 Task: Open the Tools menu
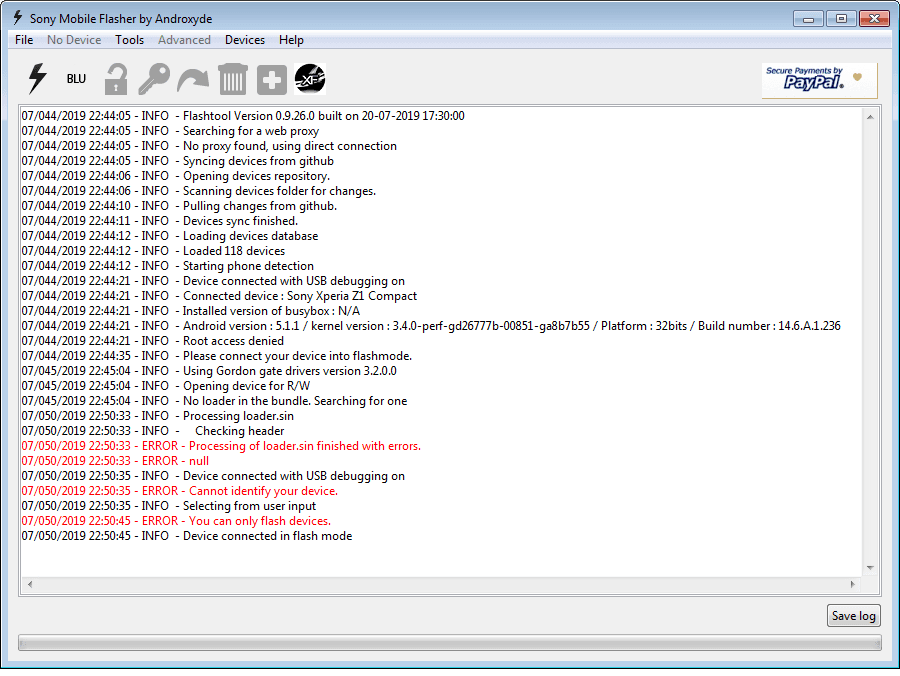tap(130, 40)
